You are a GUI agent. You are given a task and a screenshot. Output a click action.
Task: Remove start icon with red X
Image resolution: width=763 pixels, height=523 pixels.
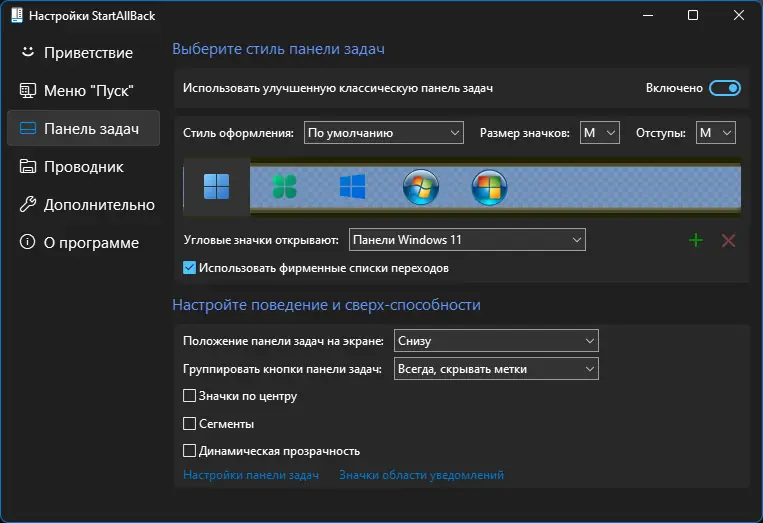point(728,240)
